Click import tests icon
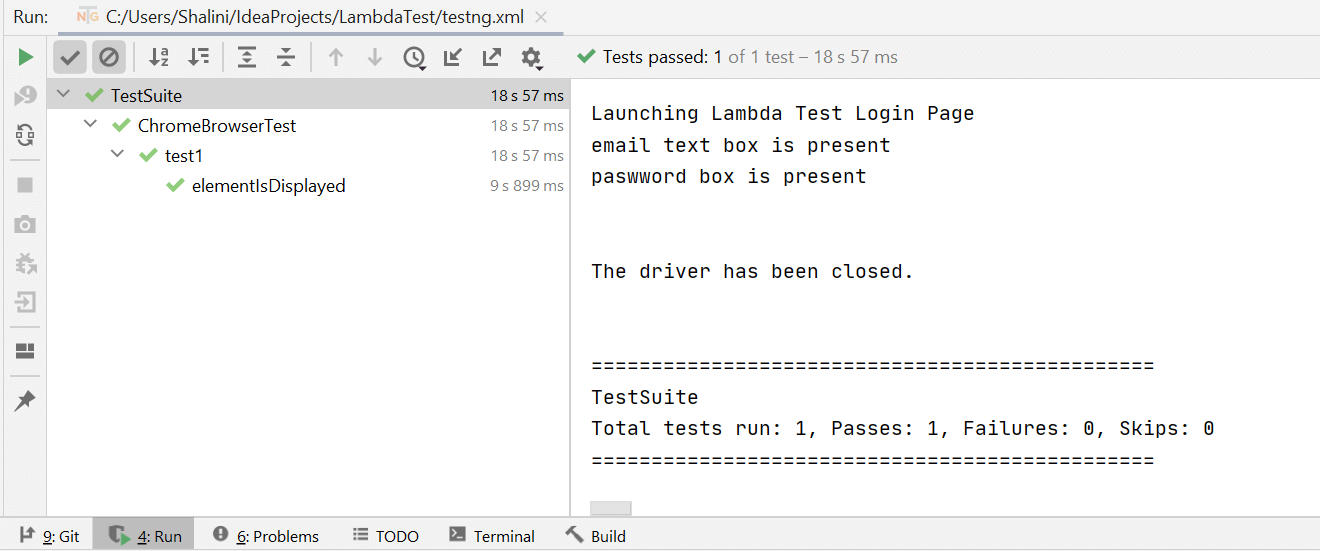 [453, 57]
